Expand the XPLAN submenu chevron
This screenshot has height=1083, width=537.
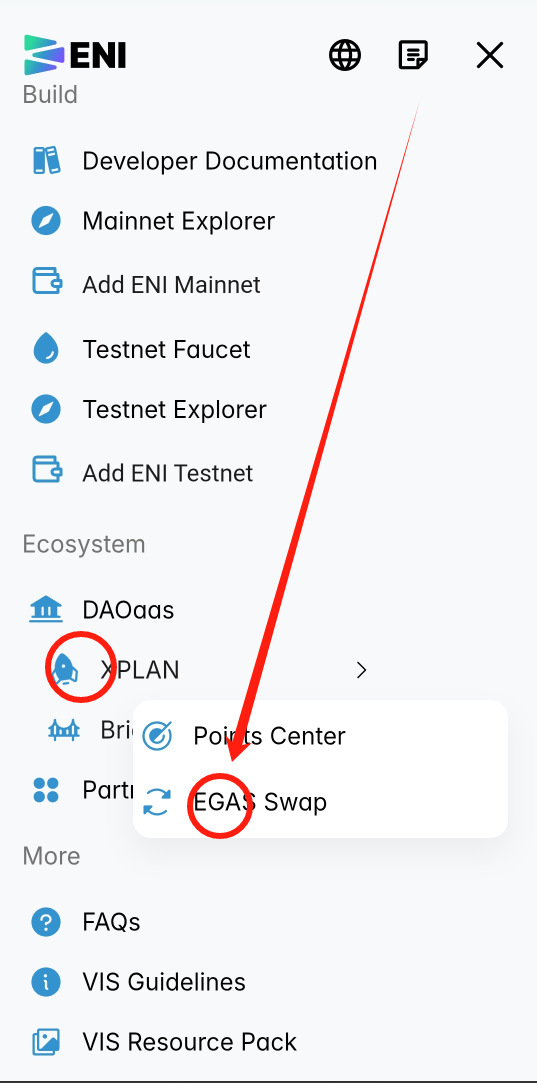360,669
